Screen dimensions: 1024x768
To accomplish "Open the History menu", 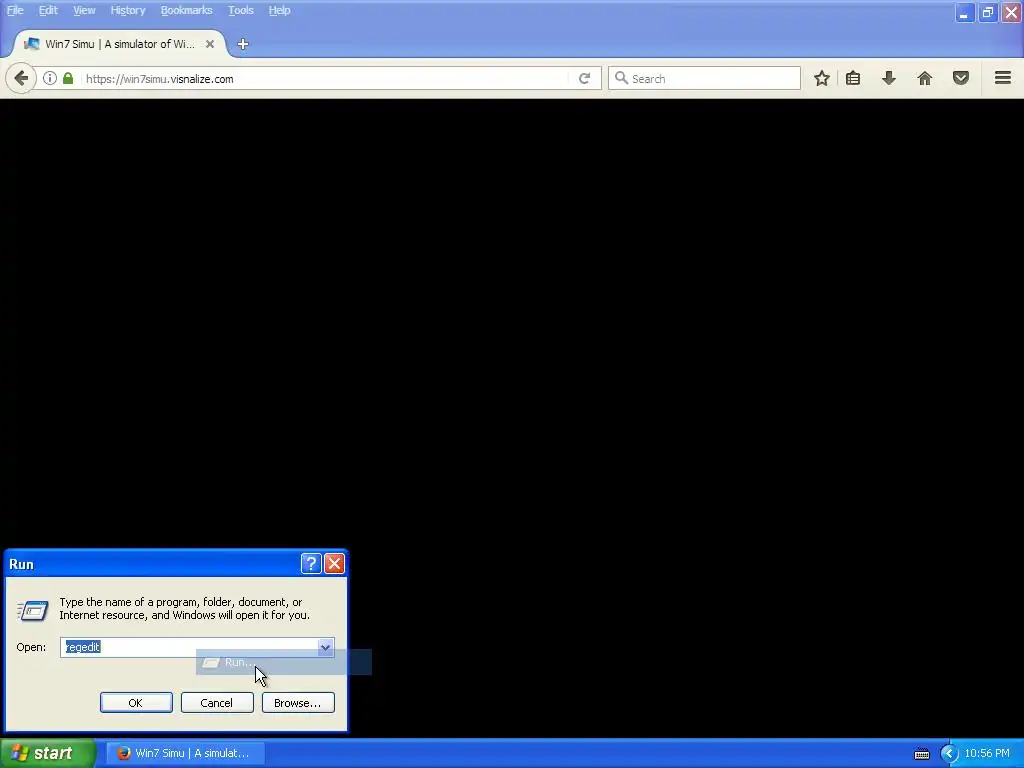I will (127, 10).
